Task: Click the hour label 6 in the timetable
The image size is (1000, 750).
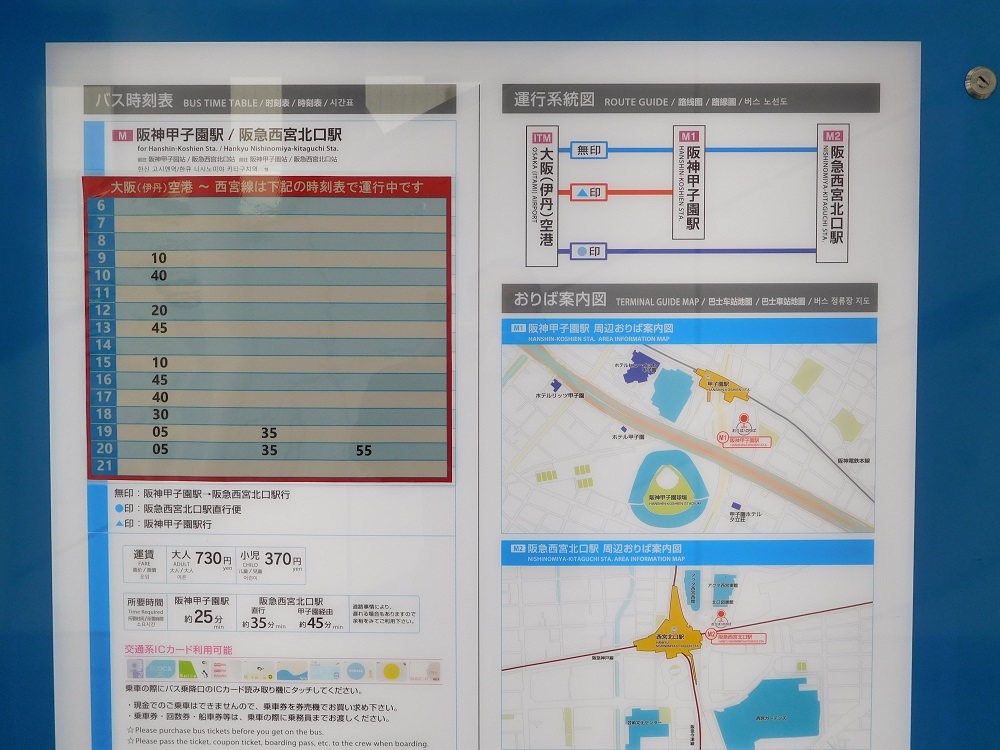Action: (x=101, y=205)
